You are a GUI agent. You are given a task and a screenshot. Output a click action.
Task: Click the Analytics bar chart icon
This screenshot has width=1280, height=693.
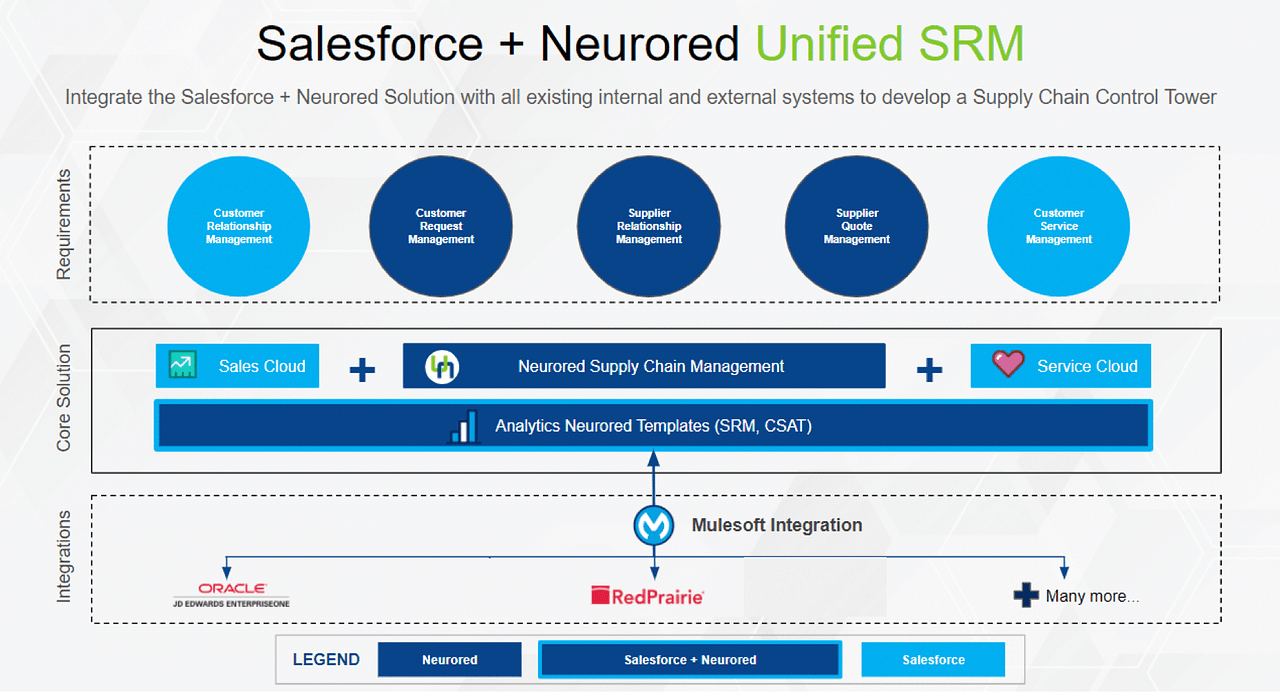point(462,425)
